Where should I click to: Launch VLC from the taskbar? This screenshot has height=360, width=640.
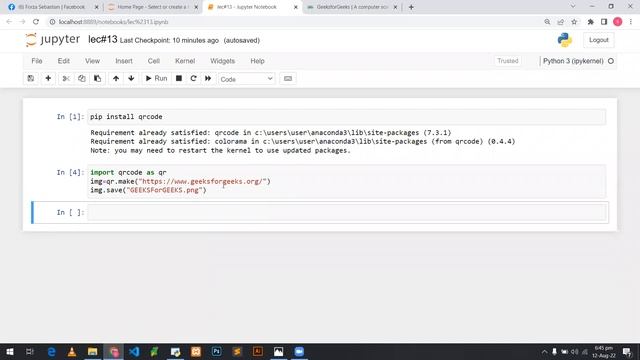point(72,351)
